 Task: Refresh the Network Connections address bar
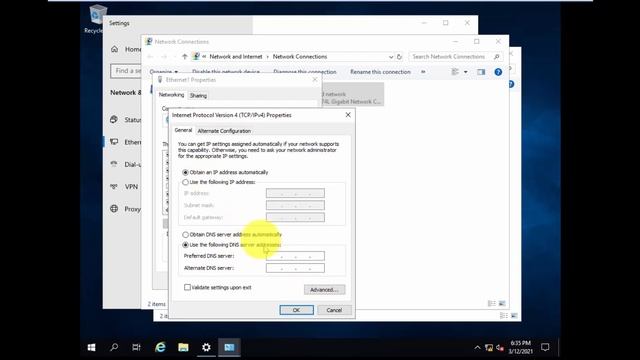(400, 57)
